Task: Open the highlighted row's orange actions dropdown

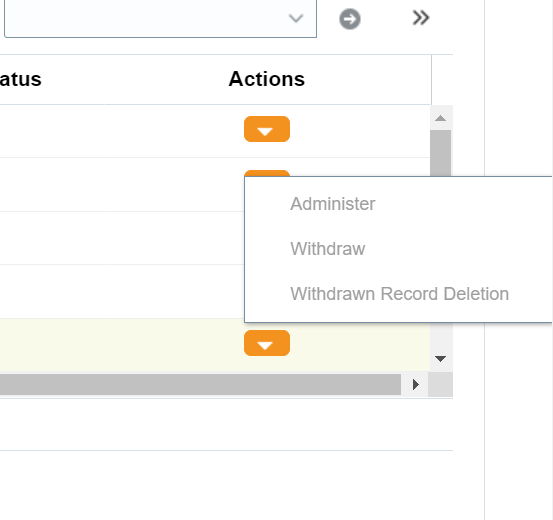Action: (x=267, y=343)
